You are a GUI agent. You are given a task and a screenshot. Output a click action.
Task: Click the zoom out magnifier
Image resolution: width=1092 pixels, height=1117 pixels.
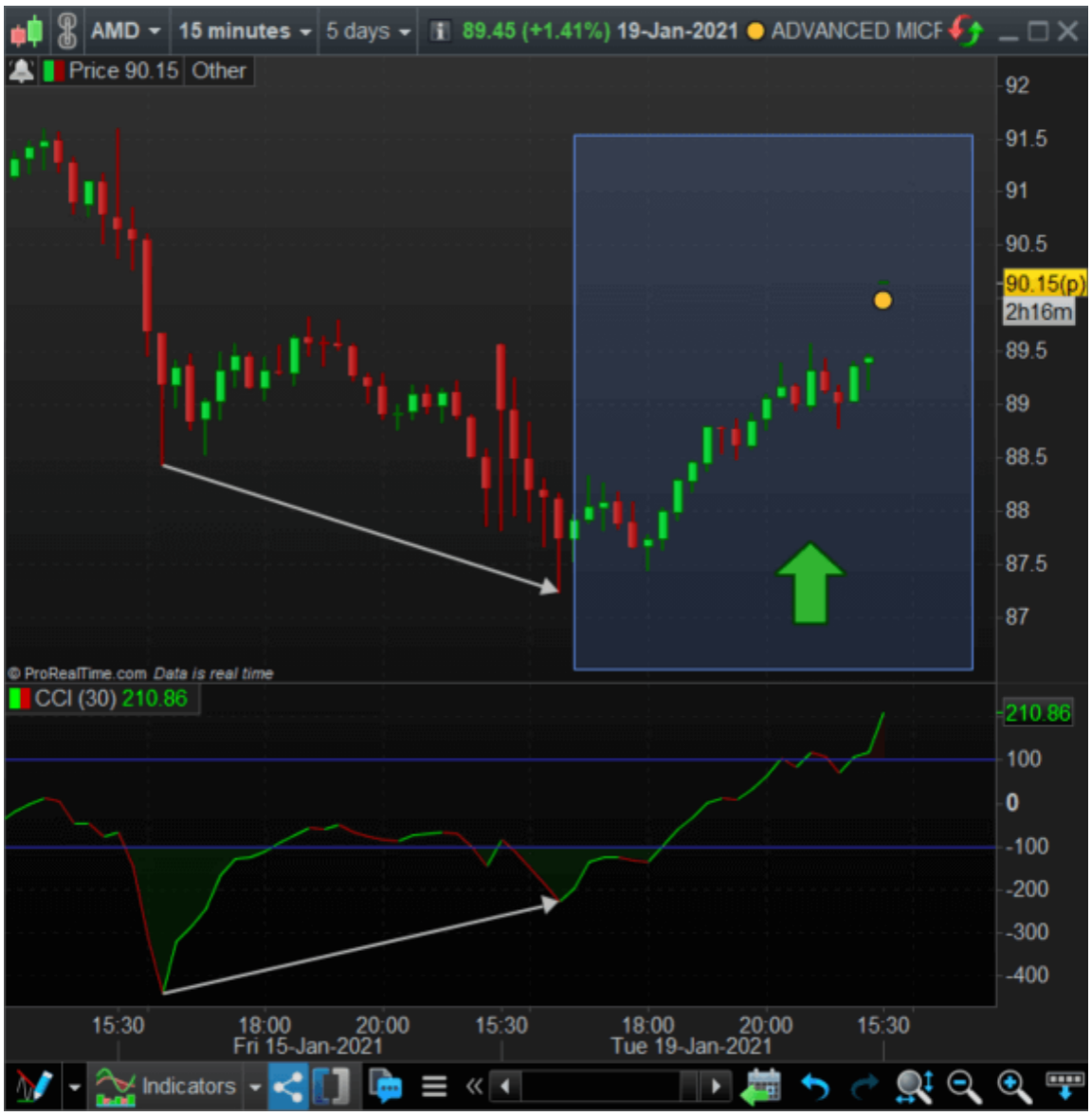pyautogui.click(x=964, y=1086)
